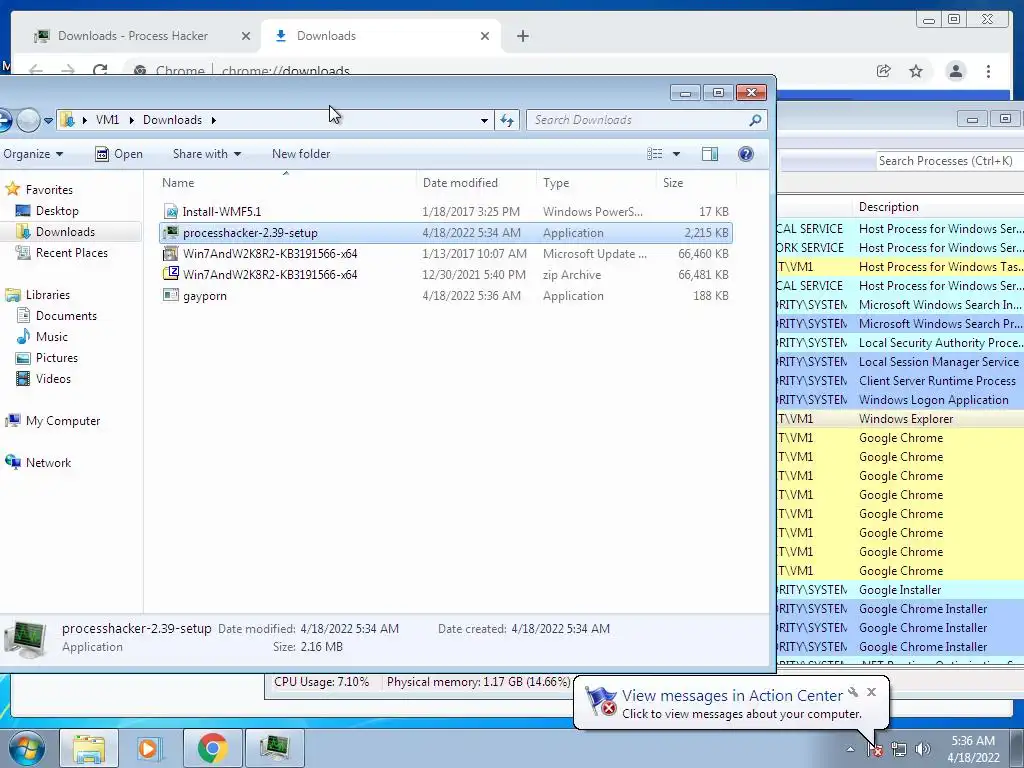Screen dimensions: 1024x768
Task: Select the Windows Explorer process row
Action: coord(900,419)
